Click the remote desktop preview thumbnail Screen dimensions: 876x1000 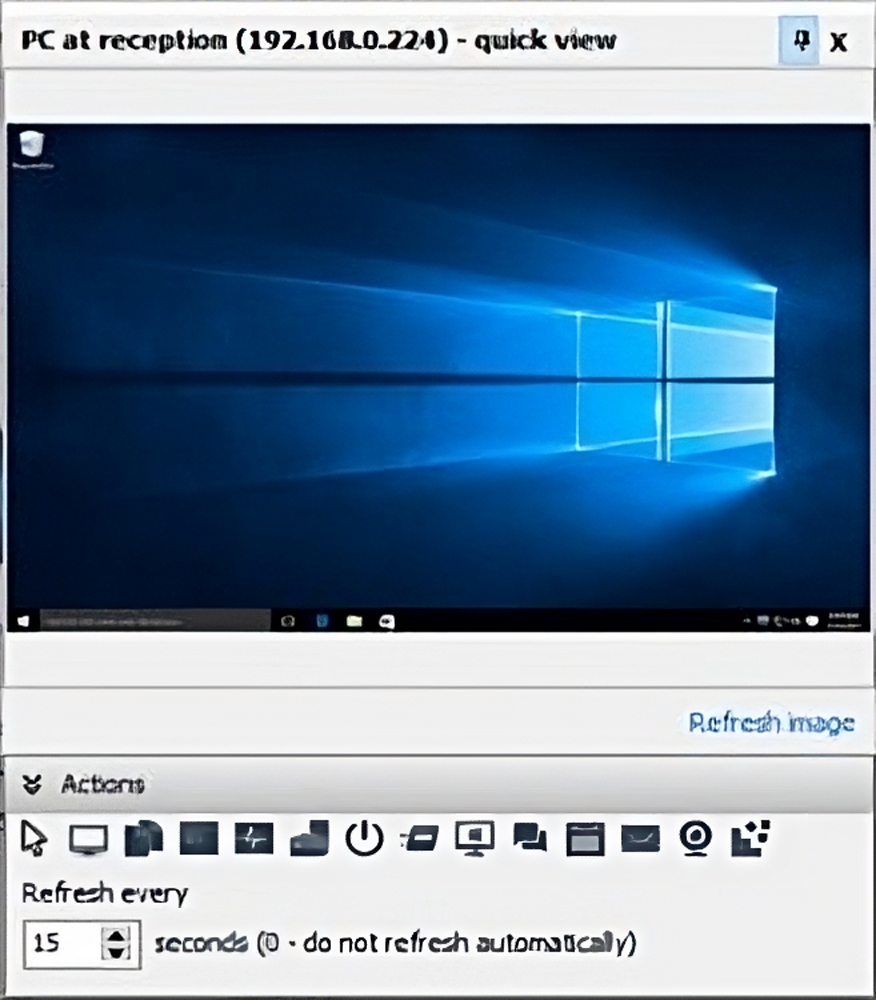click(438, 378)
